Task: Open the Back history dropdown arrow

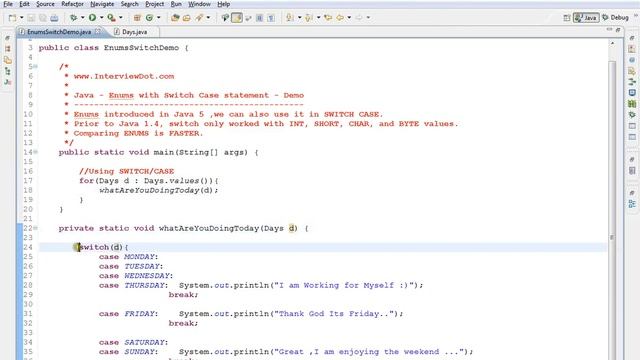Action: coord(349,18)
